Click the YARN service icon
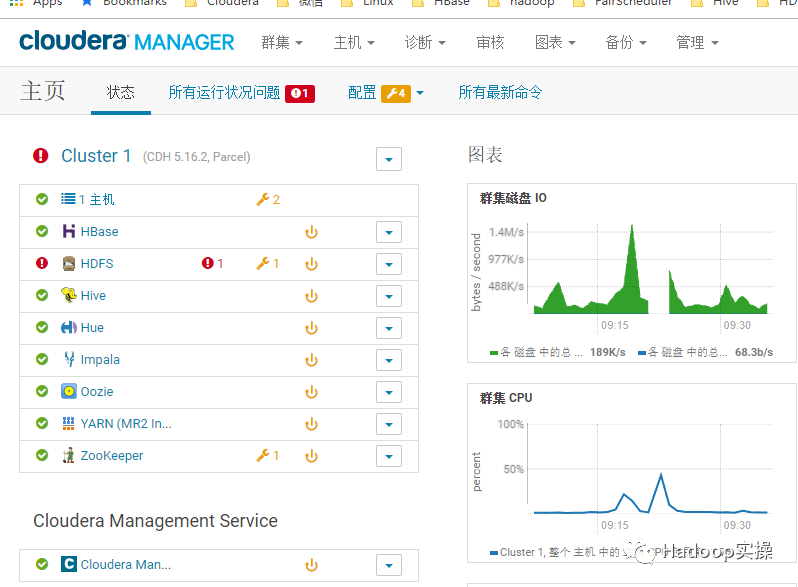Image resolution: width=798 pixels, height=587 pixels. (68, 423)
